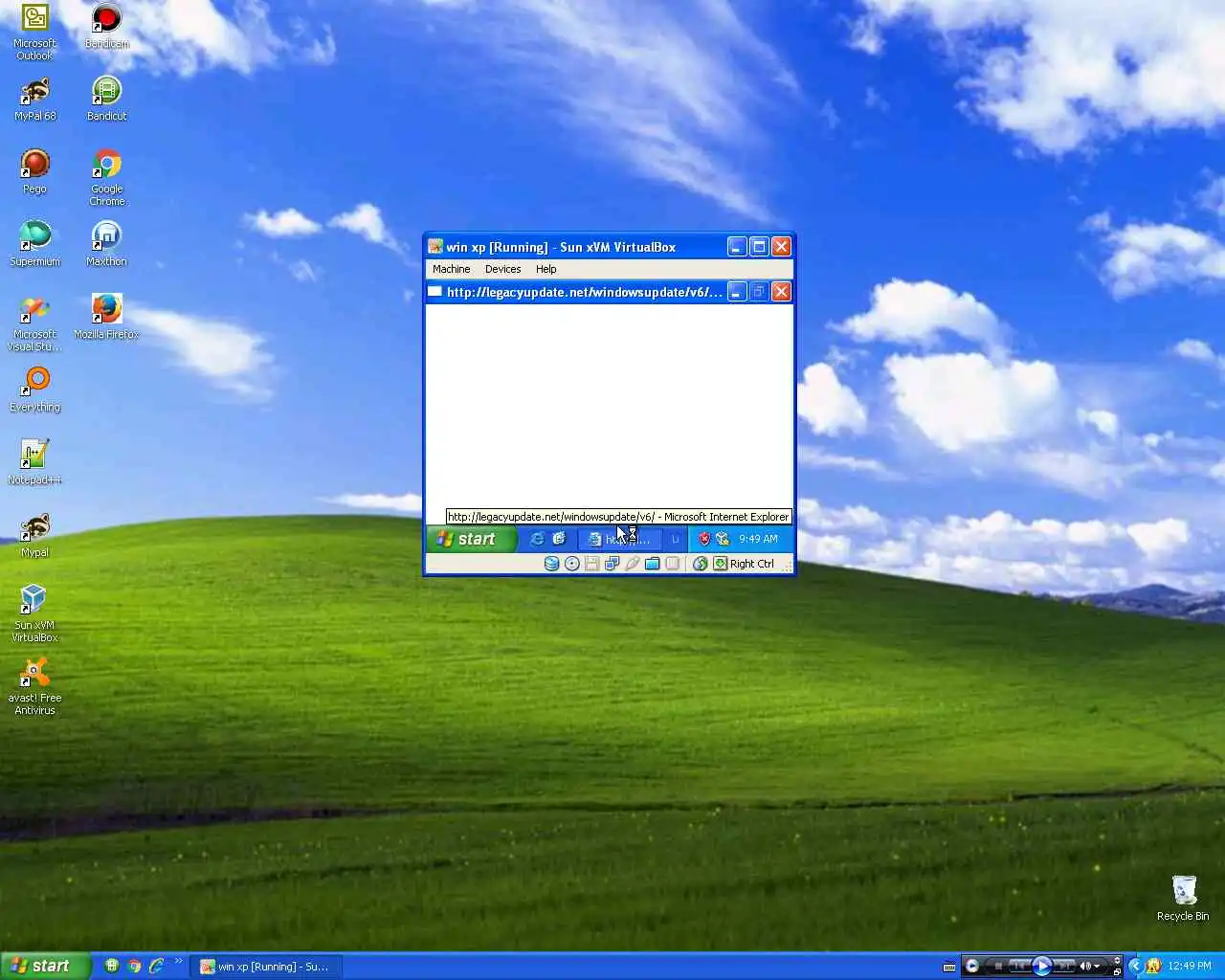Click the Right Ctrl host key indicator
The image size is (1225, 980).
744,564
